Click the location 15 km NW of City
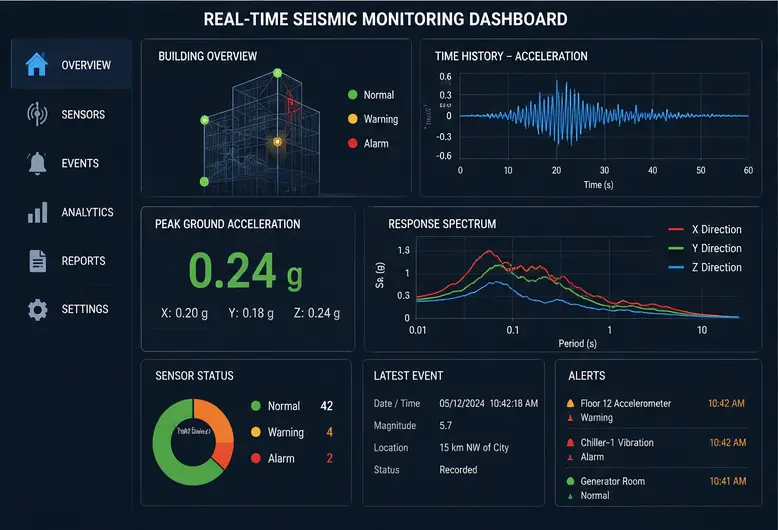The height and width of the screenshot is (530, 778). [x=474, y=448]
